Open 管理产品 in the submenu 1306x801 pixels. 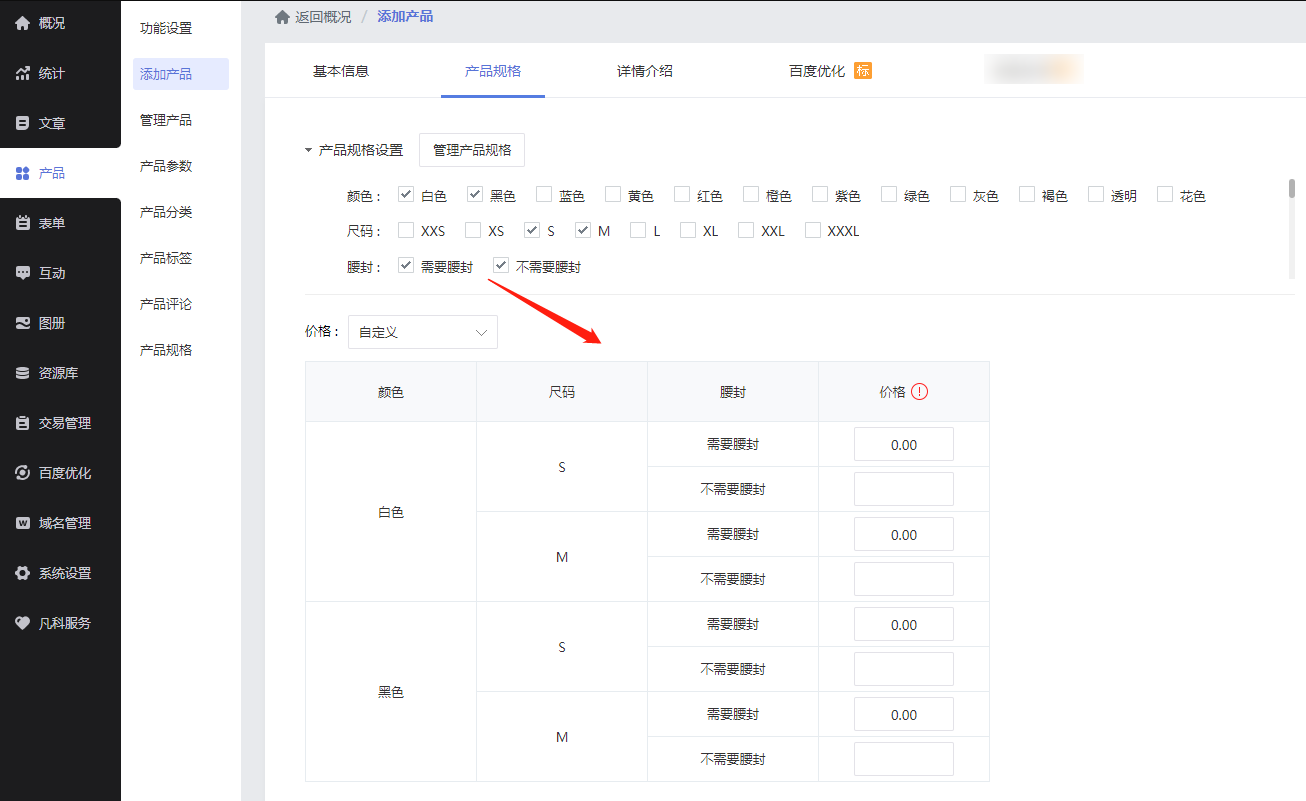pyautogui.click(x=166, y=120)
